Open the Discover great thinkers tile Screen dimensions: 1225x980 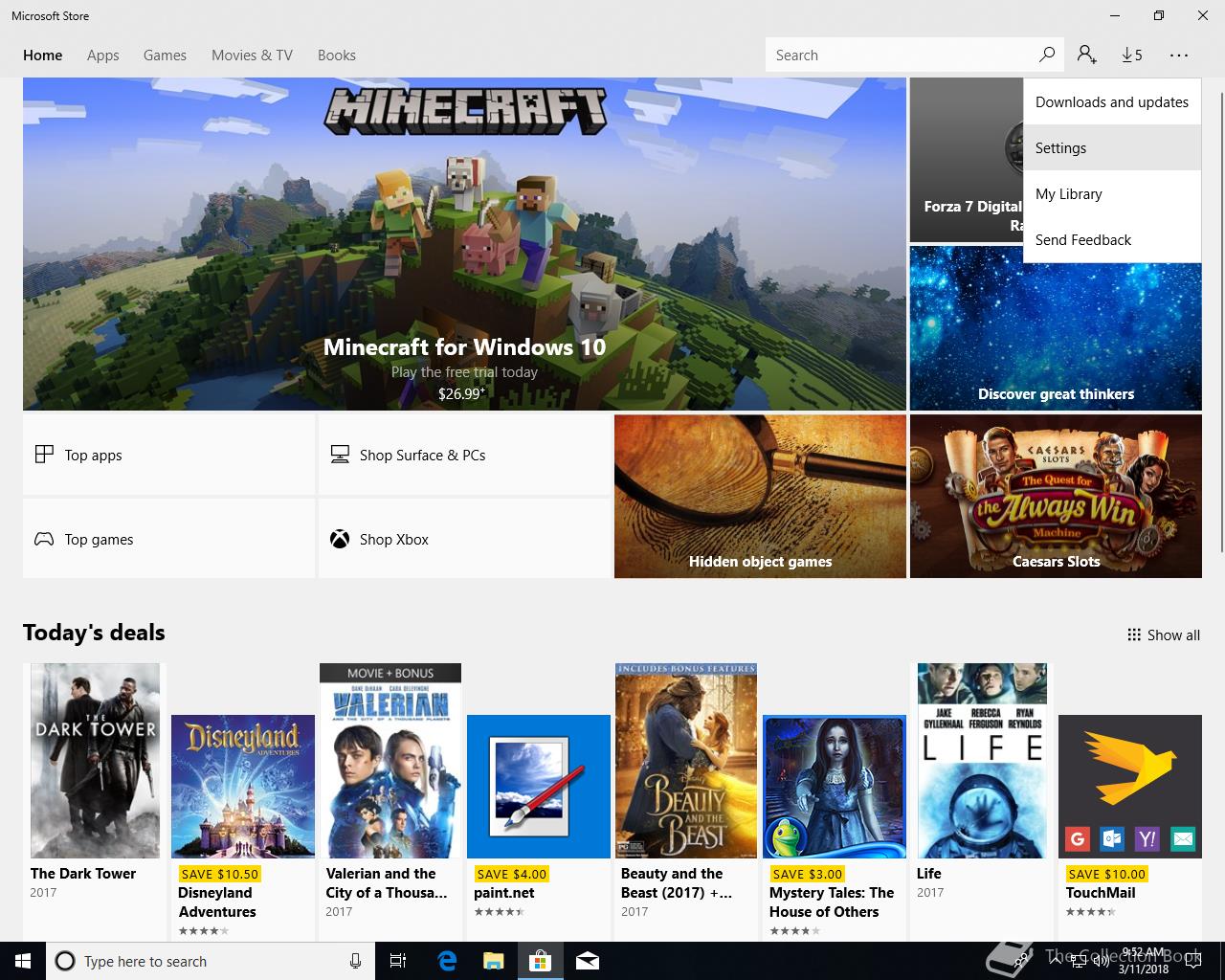[x=1056, y=328]
